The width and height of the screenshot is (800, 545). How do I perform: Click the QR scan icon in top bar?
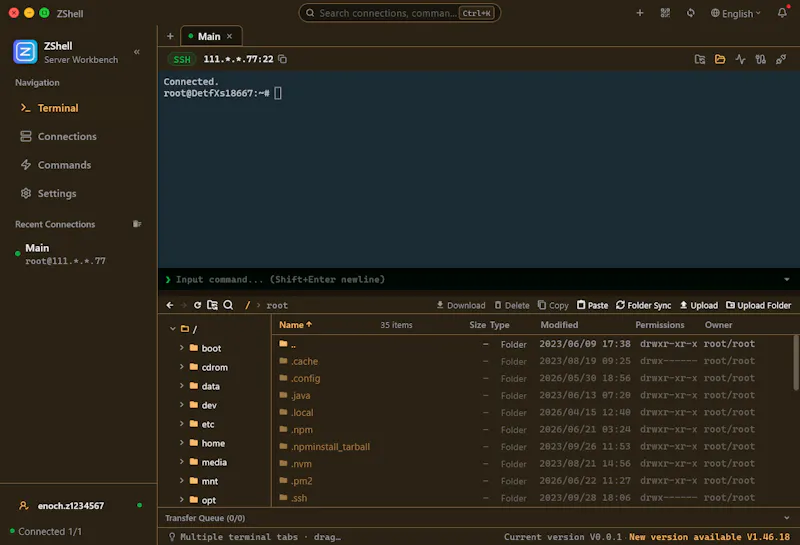(665, 13)
